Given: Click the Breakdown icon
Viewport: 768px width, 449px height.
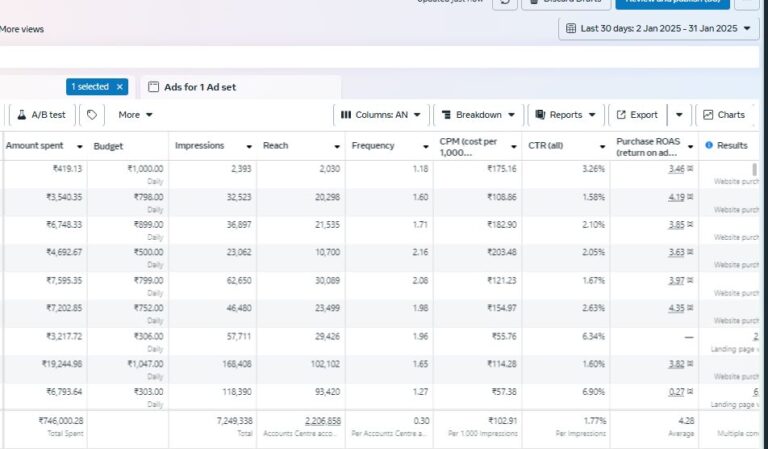Looking at the screenshot, I should [x=446, y=115].
